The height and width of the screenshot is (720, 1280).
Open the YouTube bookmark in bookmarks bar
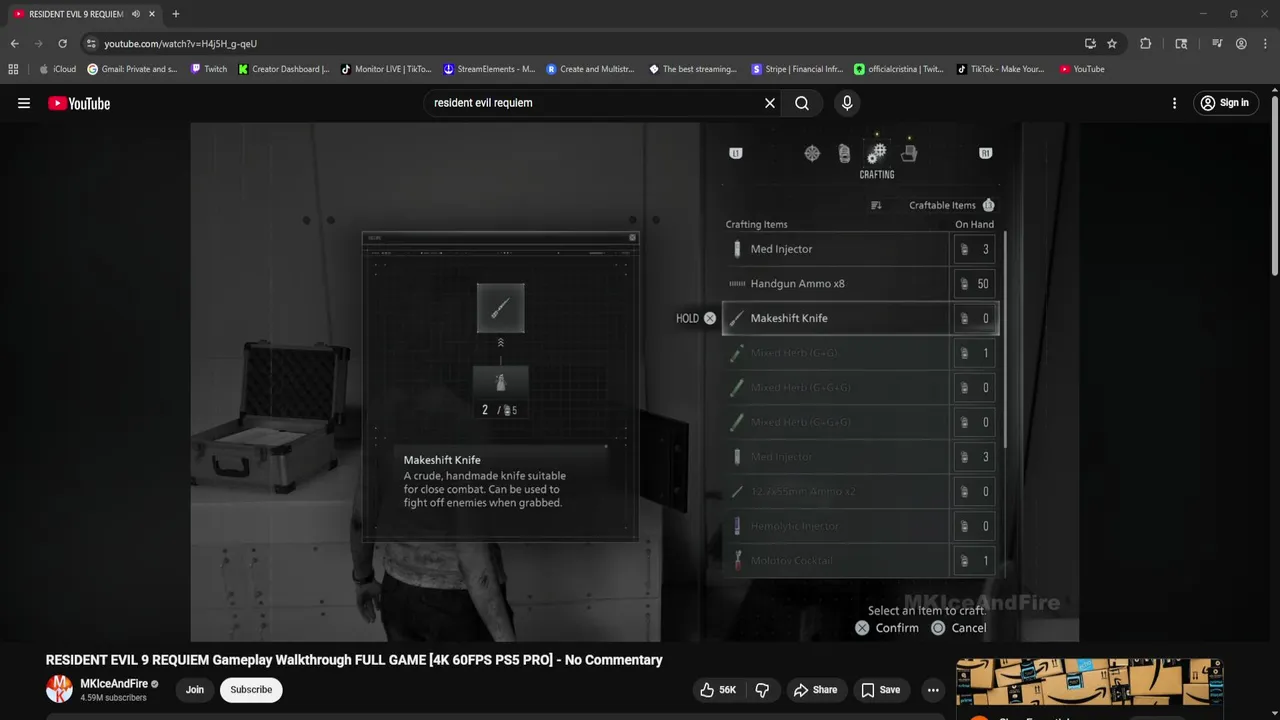(x=1082, y=69)
